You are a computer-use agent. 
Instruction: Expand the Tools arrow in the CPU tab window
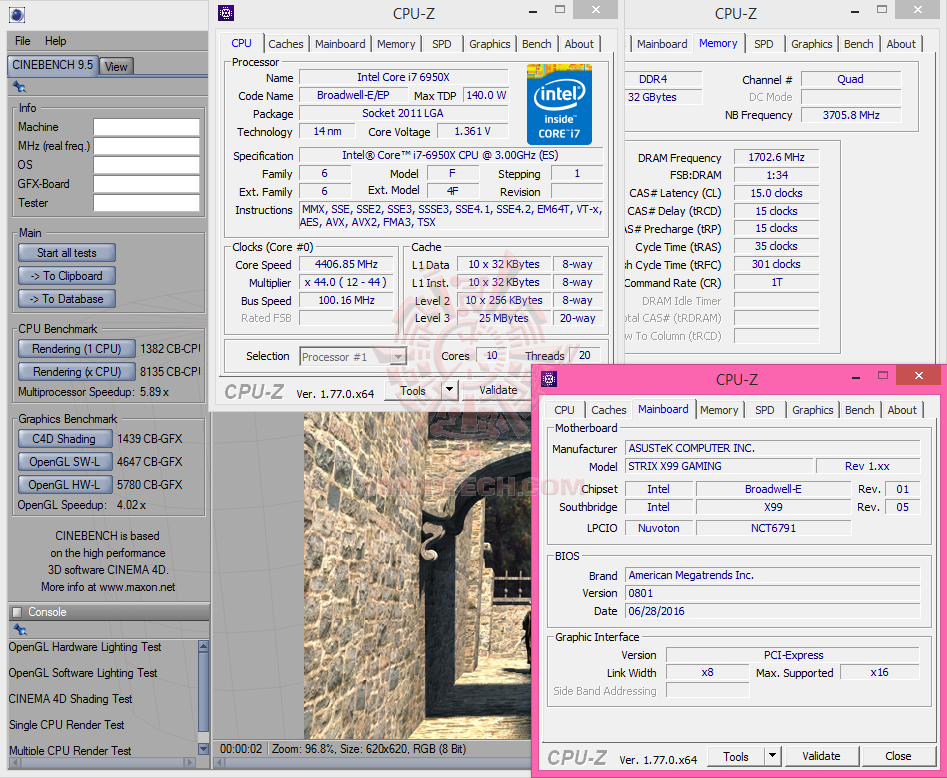click(x=450, y=391)
